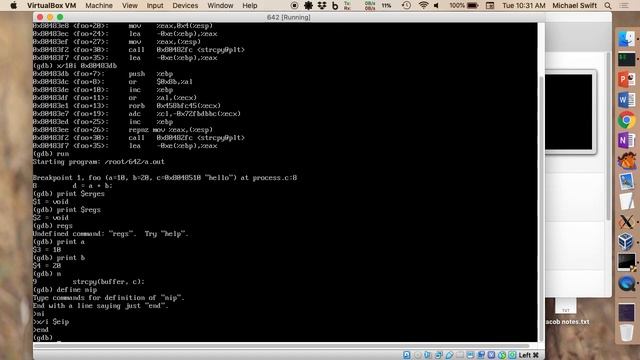The height and width of the screenshot is (360, 640).
Task: Open TextEdit icon in the Dock
Action: click(x=627, y=202)
